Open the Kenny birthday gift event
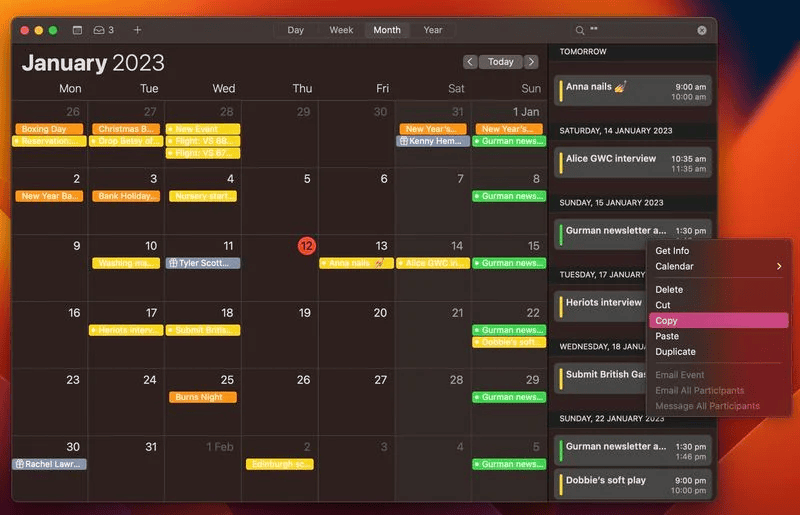800x515 pixels. pos(432,141)
